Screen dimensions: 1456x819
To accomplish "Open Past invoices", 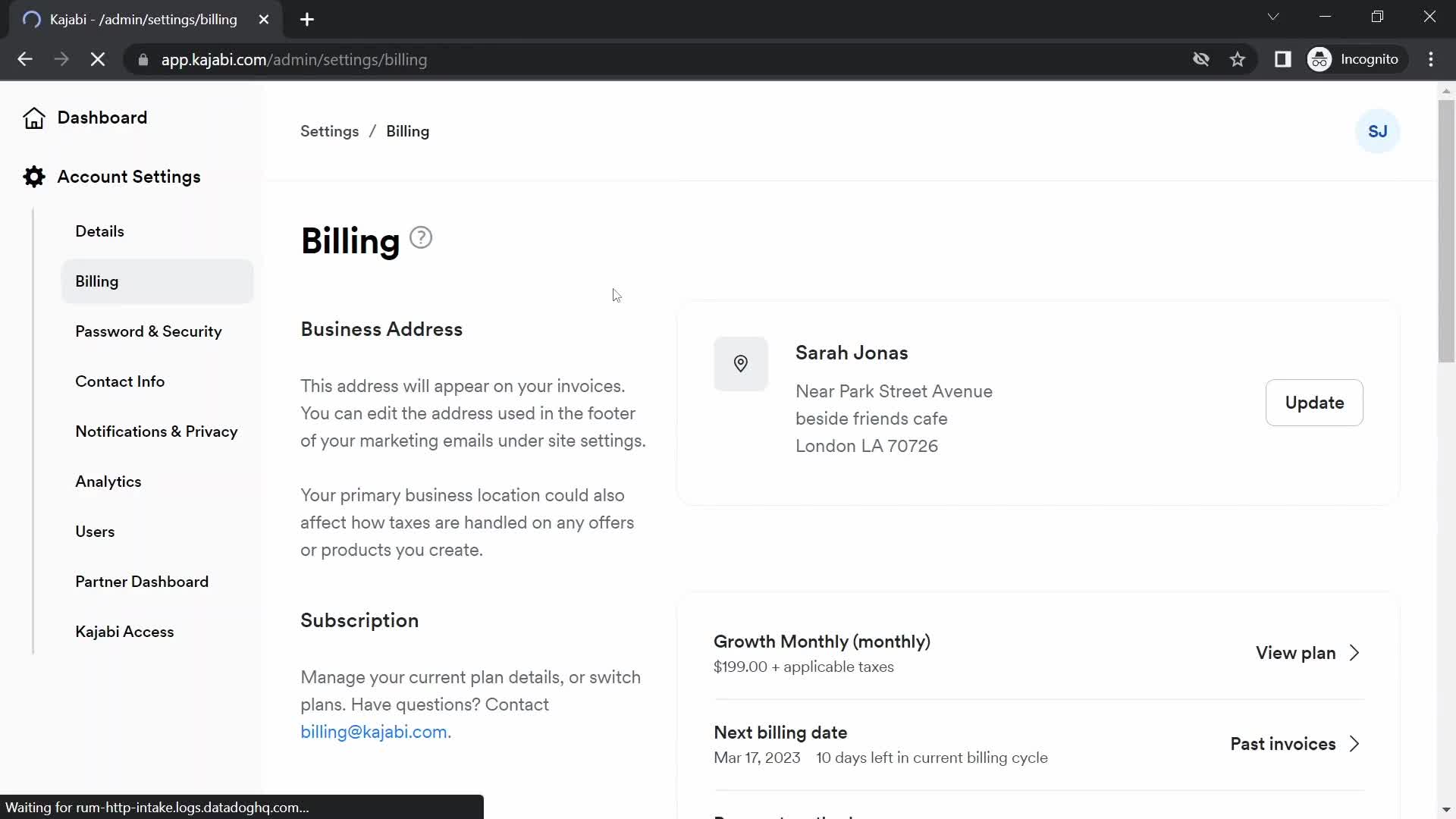I will coord(1283,744).
